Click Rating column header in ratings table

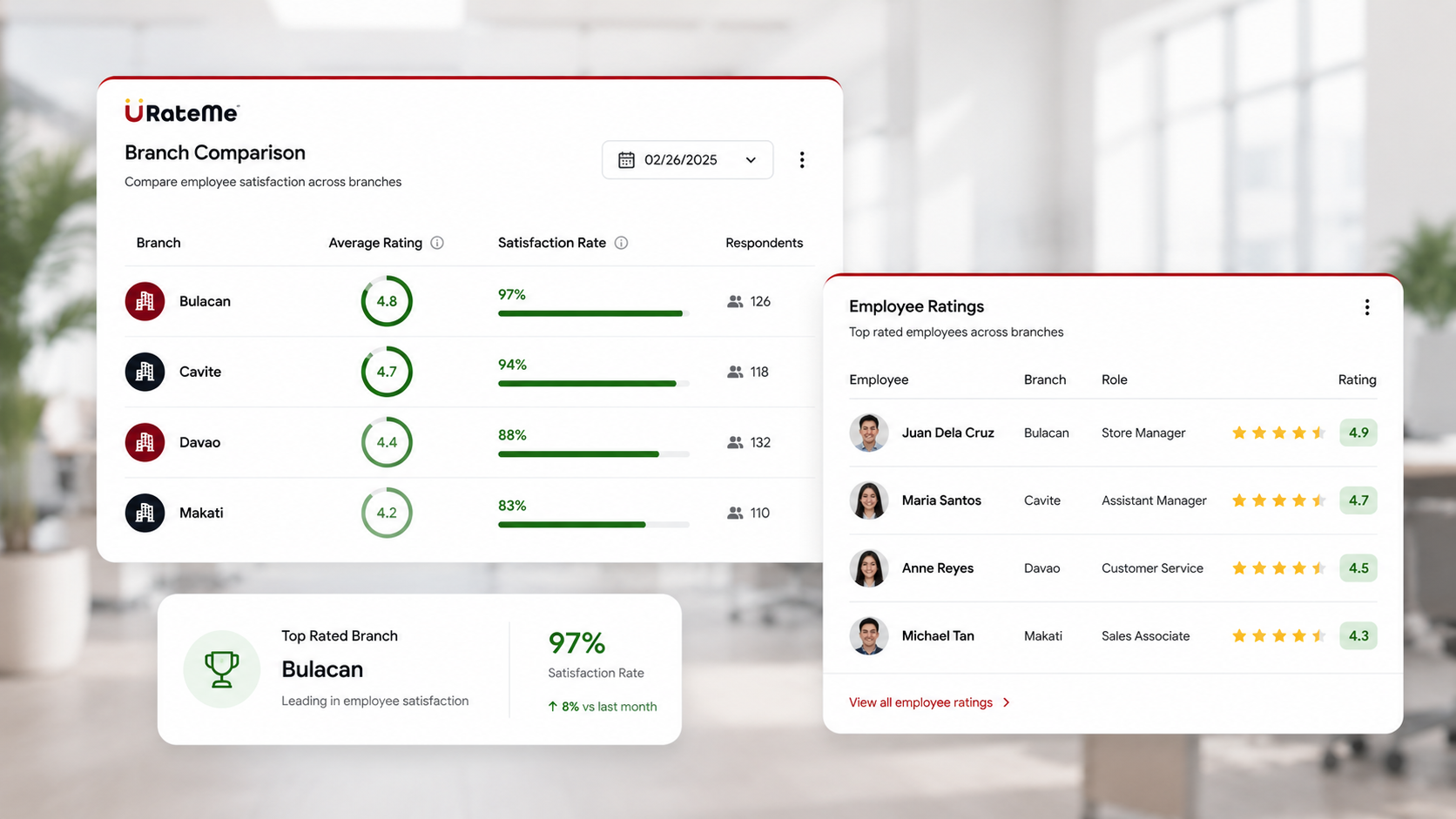1357,379
